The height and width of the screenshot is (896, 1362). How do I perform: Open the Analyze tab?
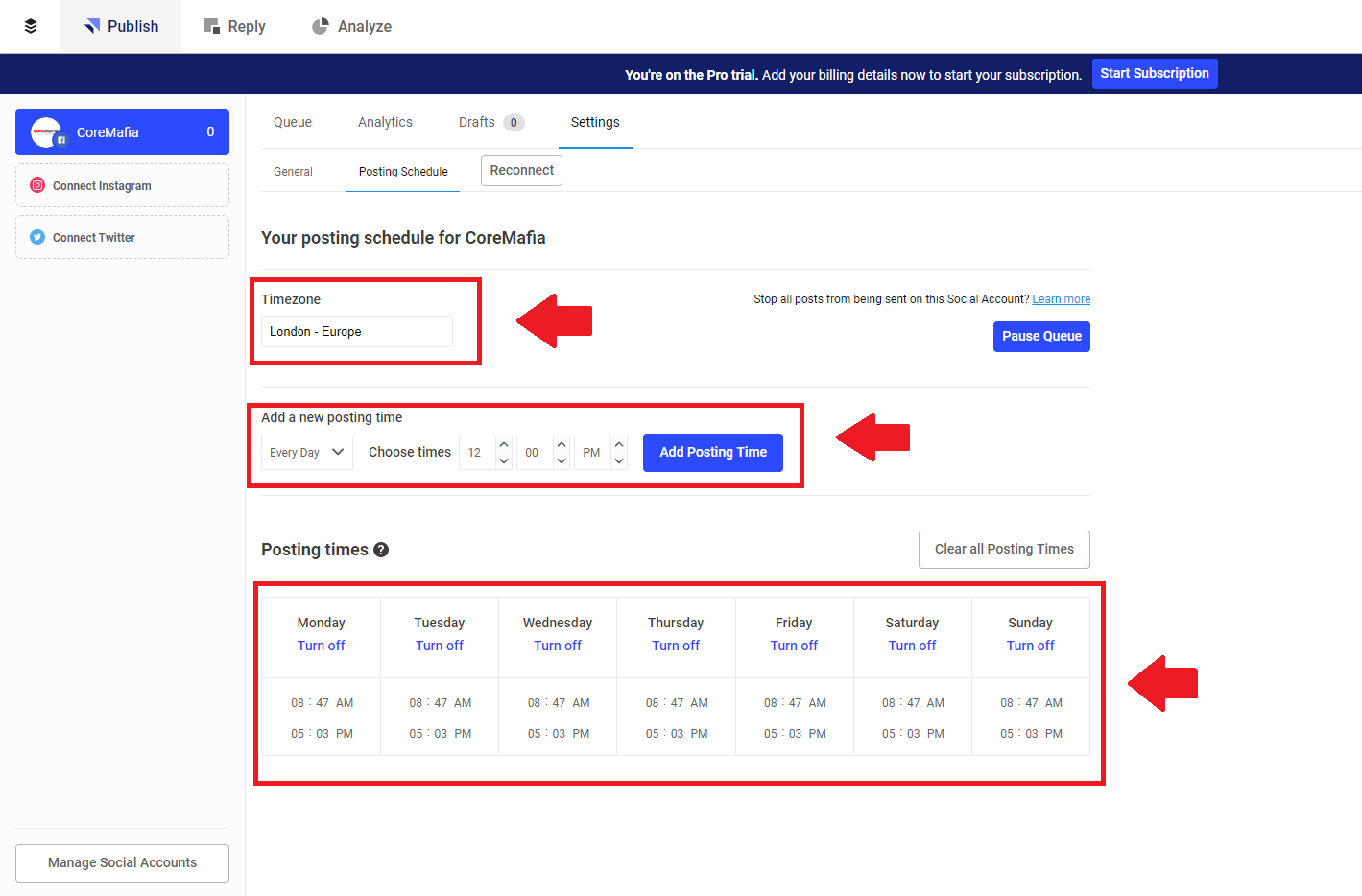click(351, 26)
